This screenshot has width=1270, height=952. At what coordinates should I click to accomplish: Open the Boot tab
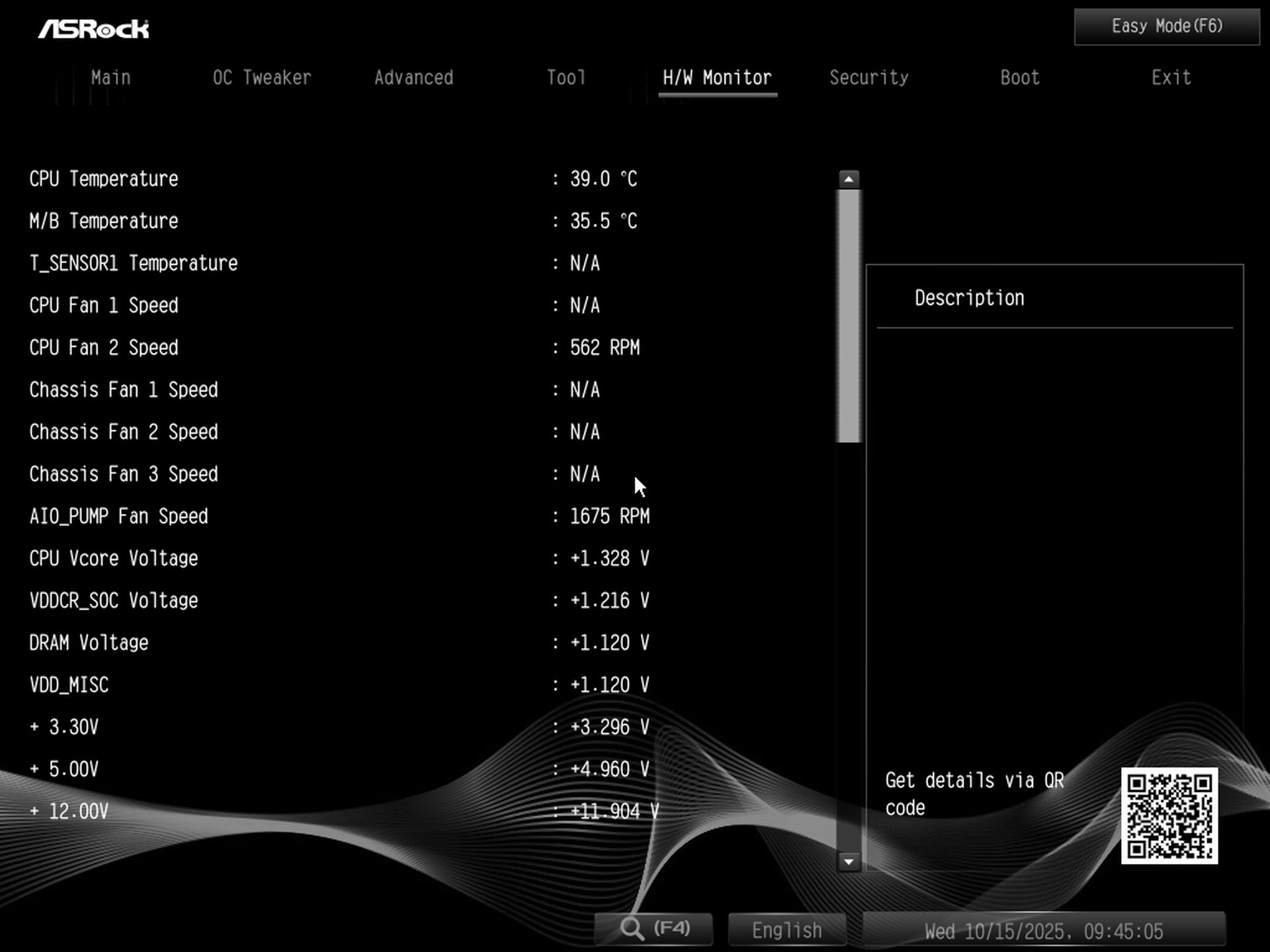coord(1019,78)
